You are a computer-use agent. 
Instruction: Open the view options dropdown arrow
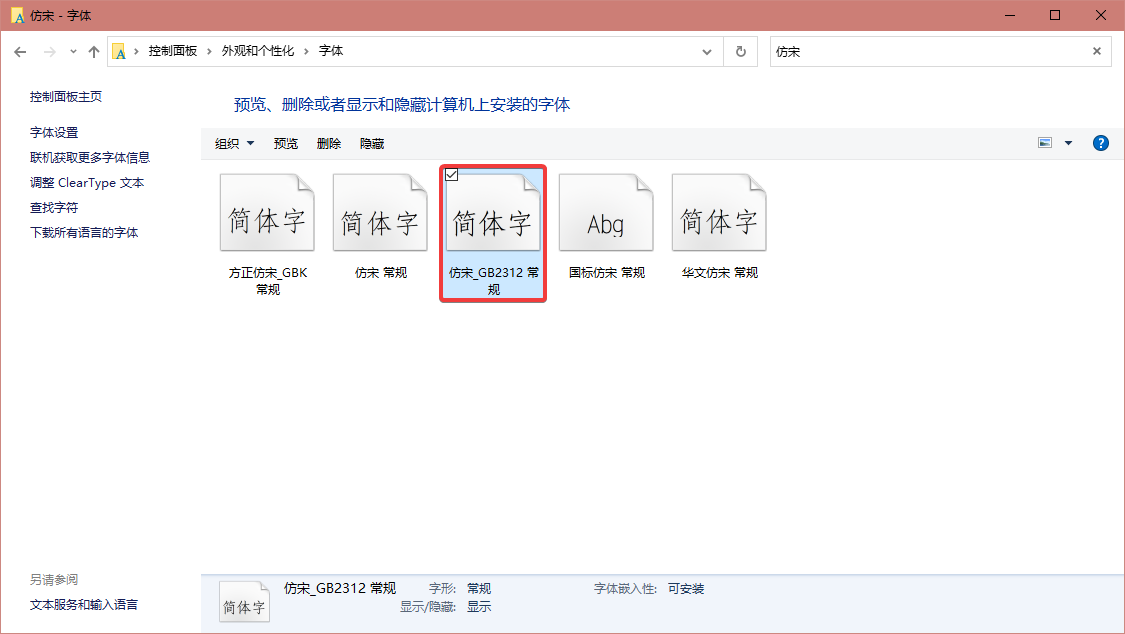pyautogui.click(x=1068, y=142)
